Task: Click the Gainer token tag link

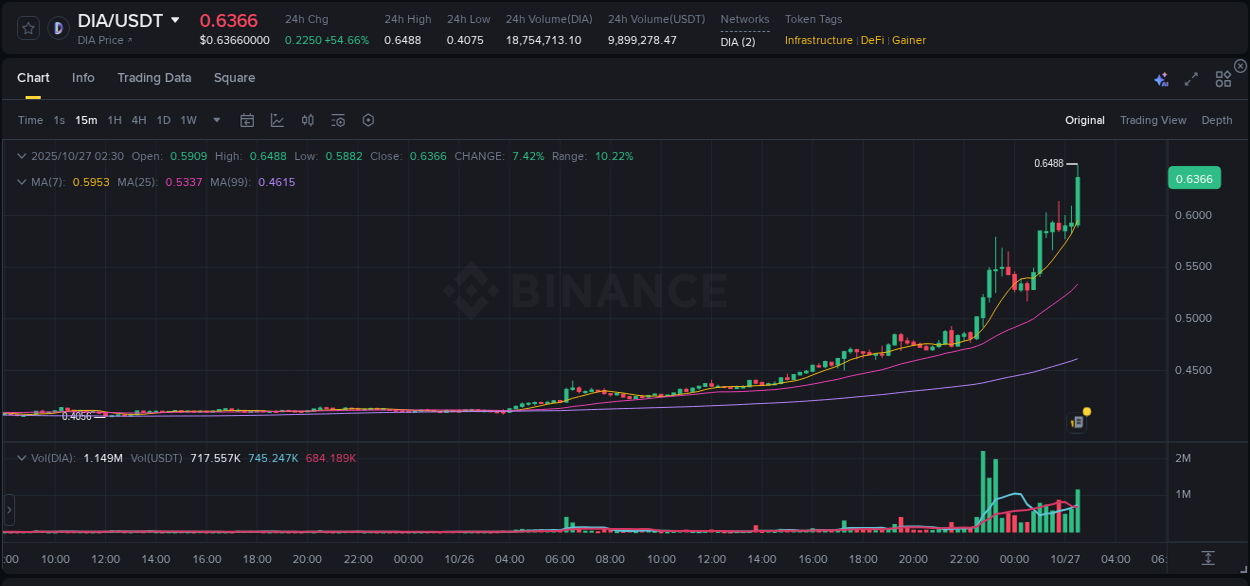Action: pyautogui.click(x=908, y=40)
